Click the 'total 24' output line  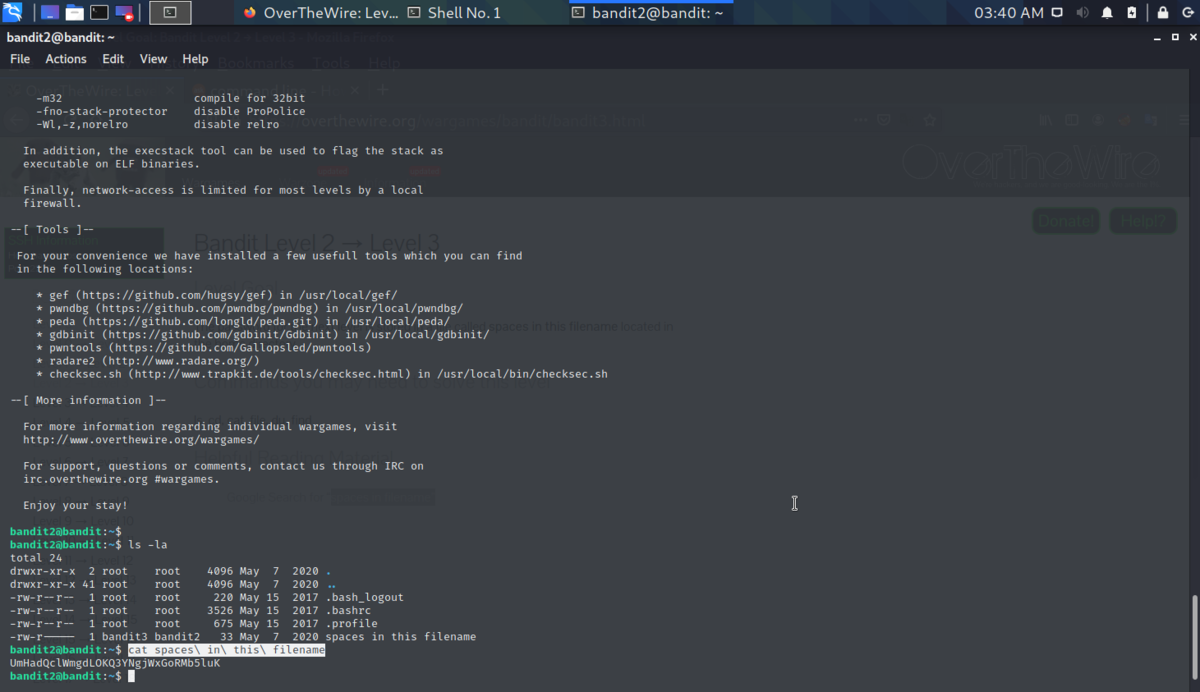tap(36, 558)
